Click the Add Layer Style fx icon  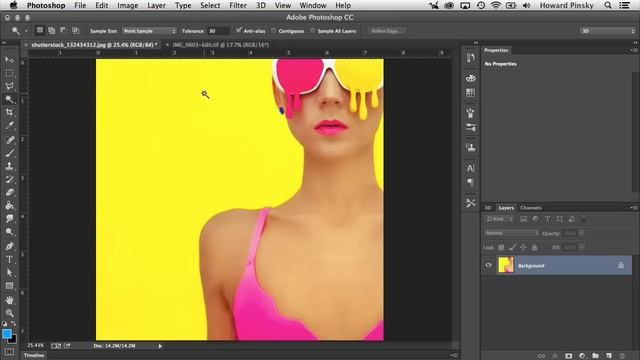point(555,356)
